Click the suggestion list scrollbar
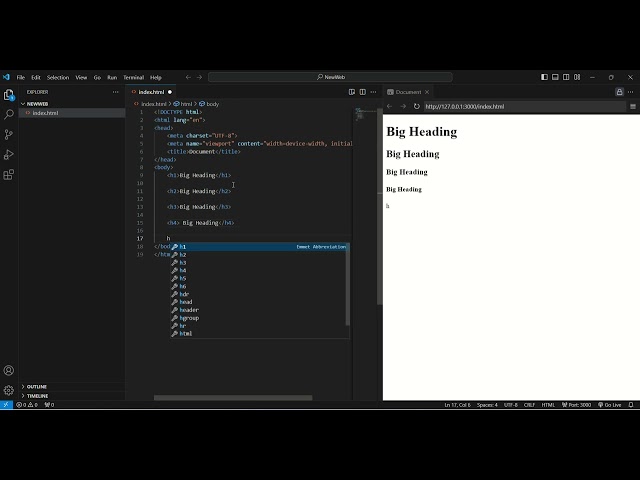Viewport: 640px width, 480px height. (x=347, y=286)
